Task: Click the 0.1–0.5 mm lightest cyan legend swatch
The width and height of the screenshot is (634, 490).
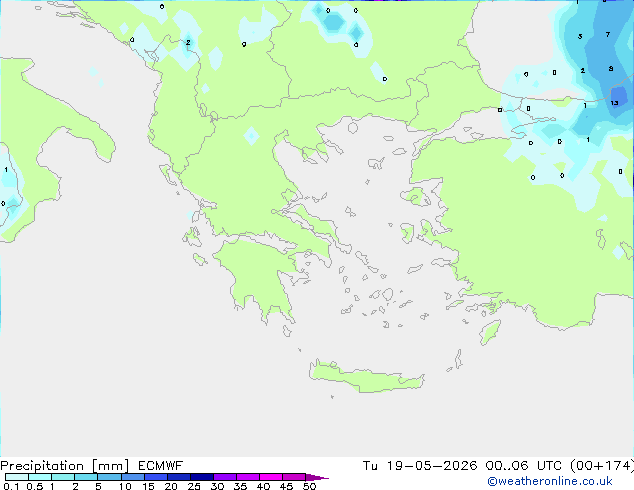Action: coord(17,477)
